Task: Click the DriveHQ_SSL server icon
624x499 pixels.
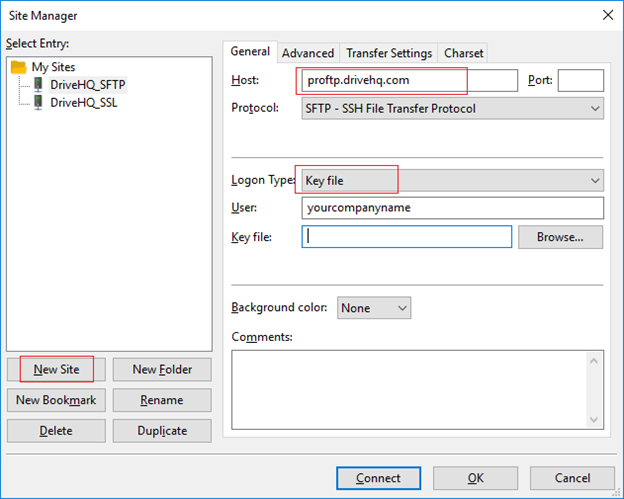Action: click(x=39, y=102)
